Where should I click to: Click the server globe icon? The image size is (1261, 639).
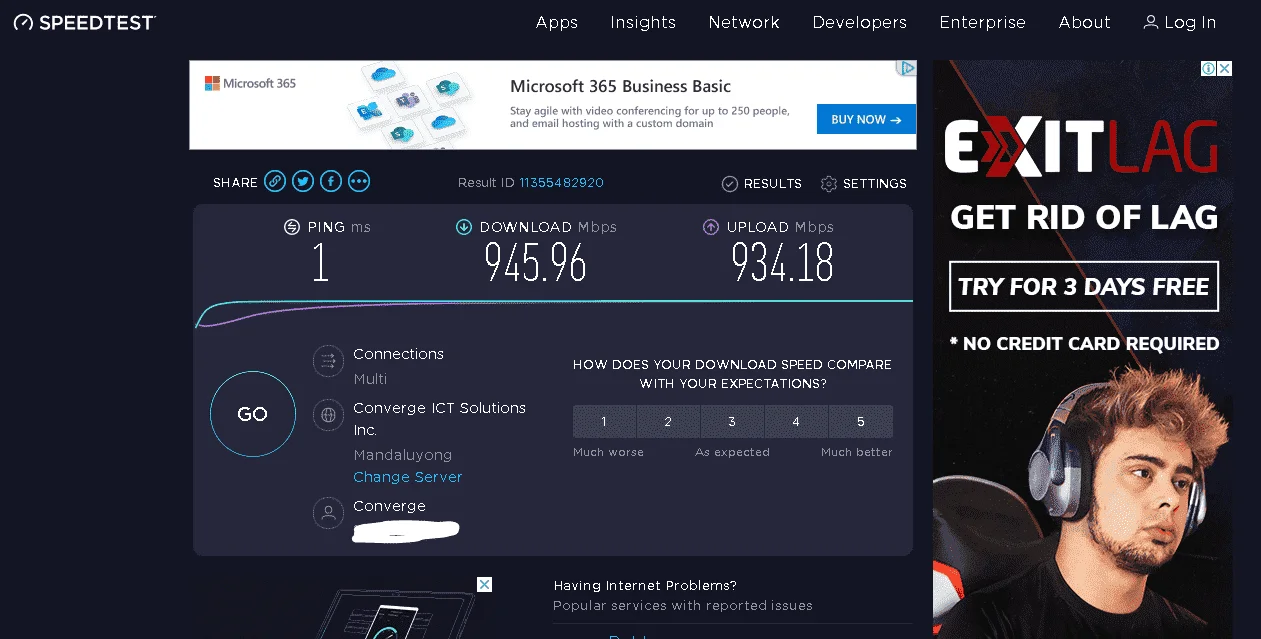[x=328, y=415]
